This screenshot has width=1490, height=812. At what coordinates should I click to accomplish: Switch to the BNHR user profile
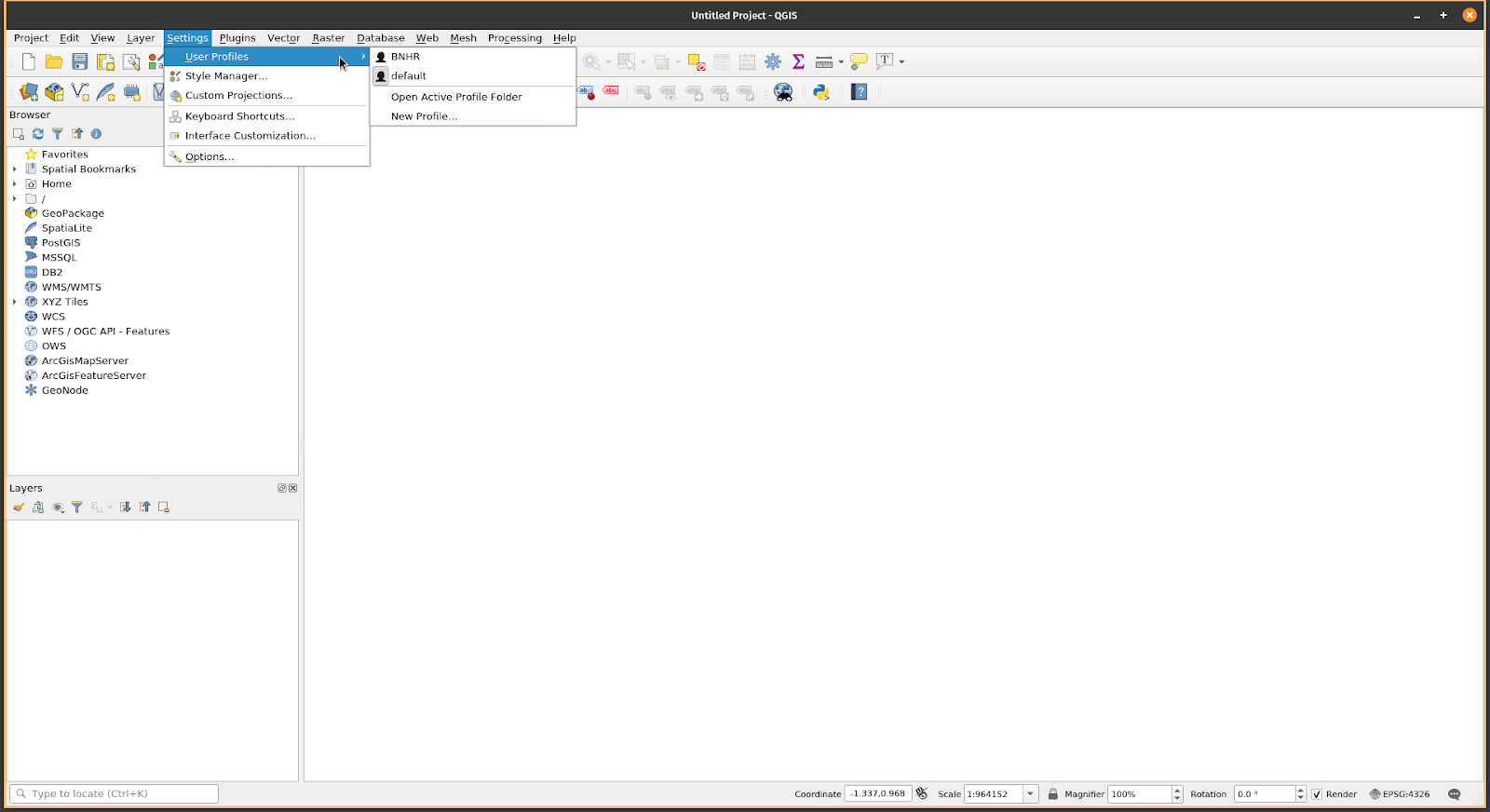(473, 57)
